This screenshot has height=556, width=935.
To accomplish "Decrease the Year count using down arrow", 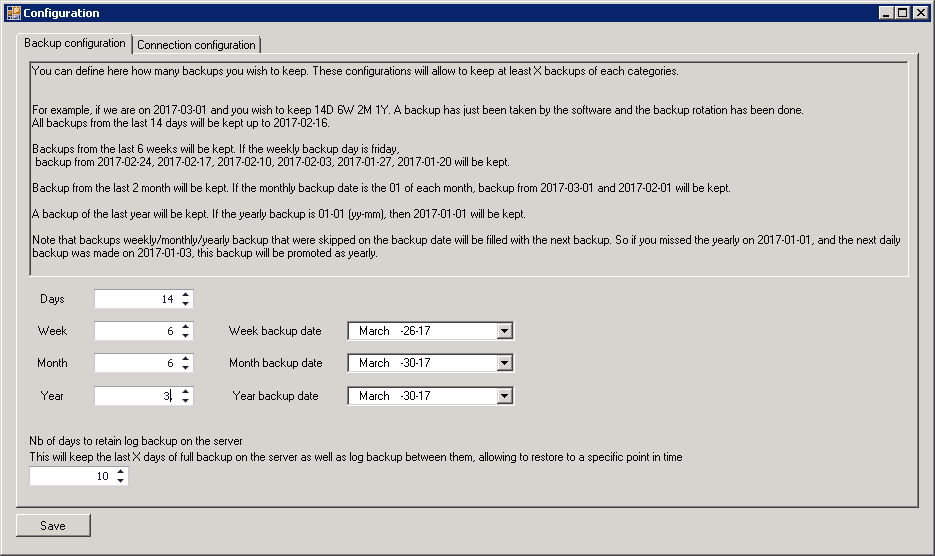I will [x=185, y=400].
